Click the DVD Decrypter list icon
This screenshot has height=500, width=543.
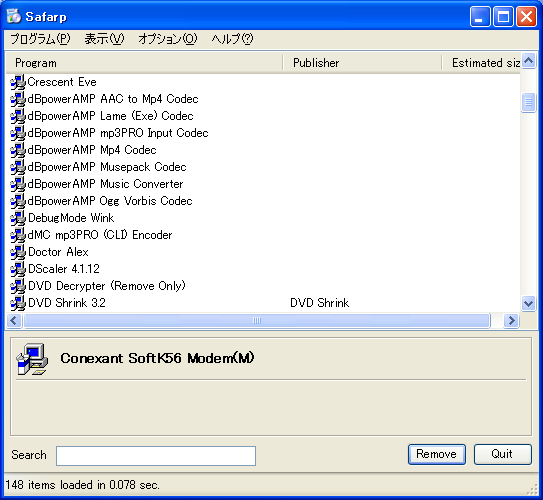click(x=18, y=286)
